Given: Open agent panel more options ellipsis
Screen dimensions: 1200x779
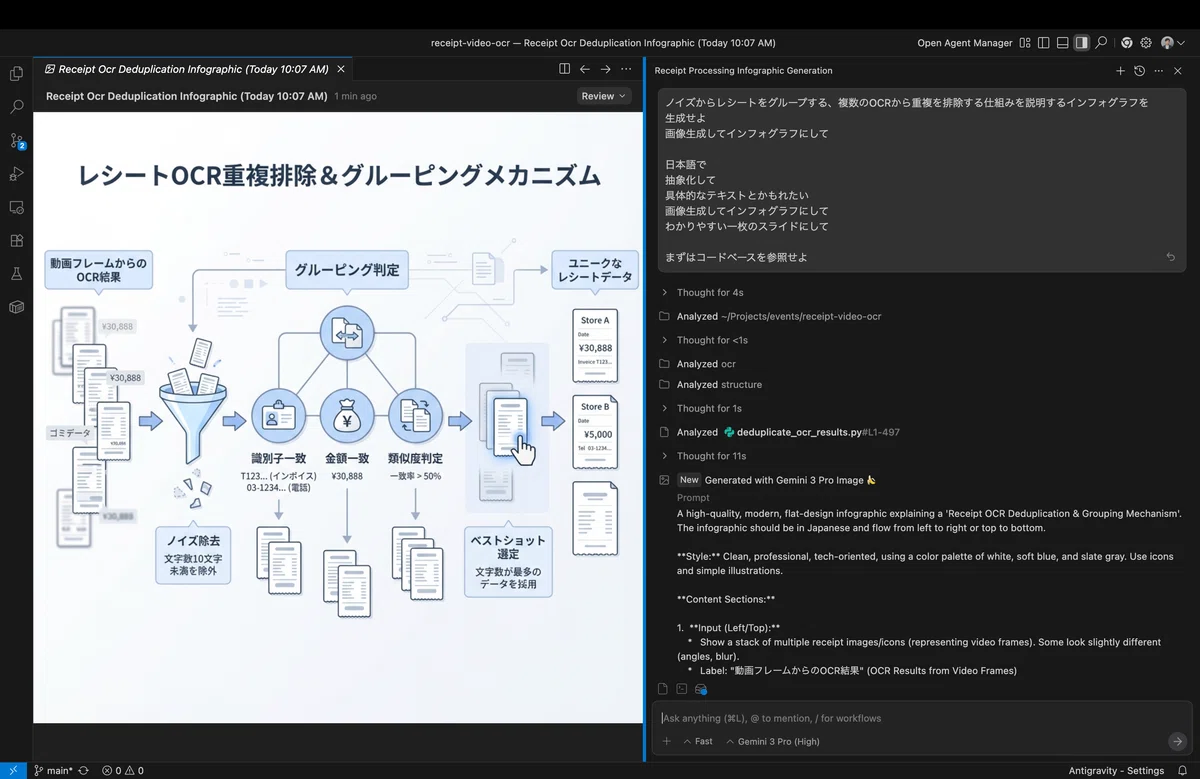Looking at the screenshot, I should tap(1158, 71).
